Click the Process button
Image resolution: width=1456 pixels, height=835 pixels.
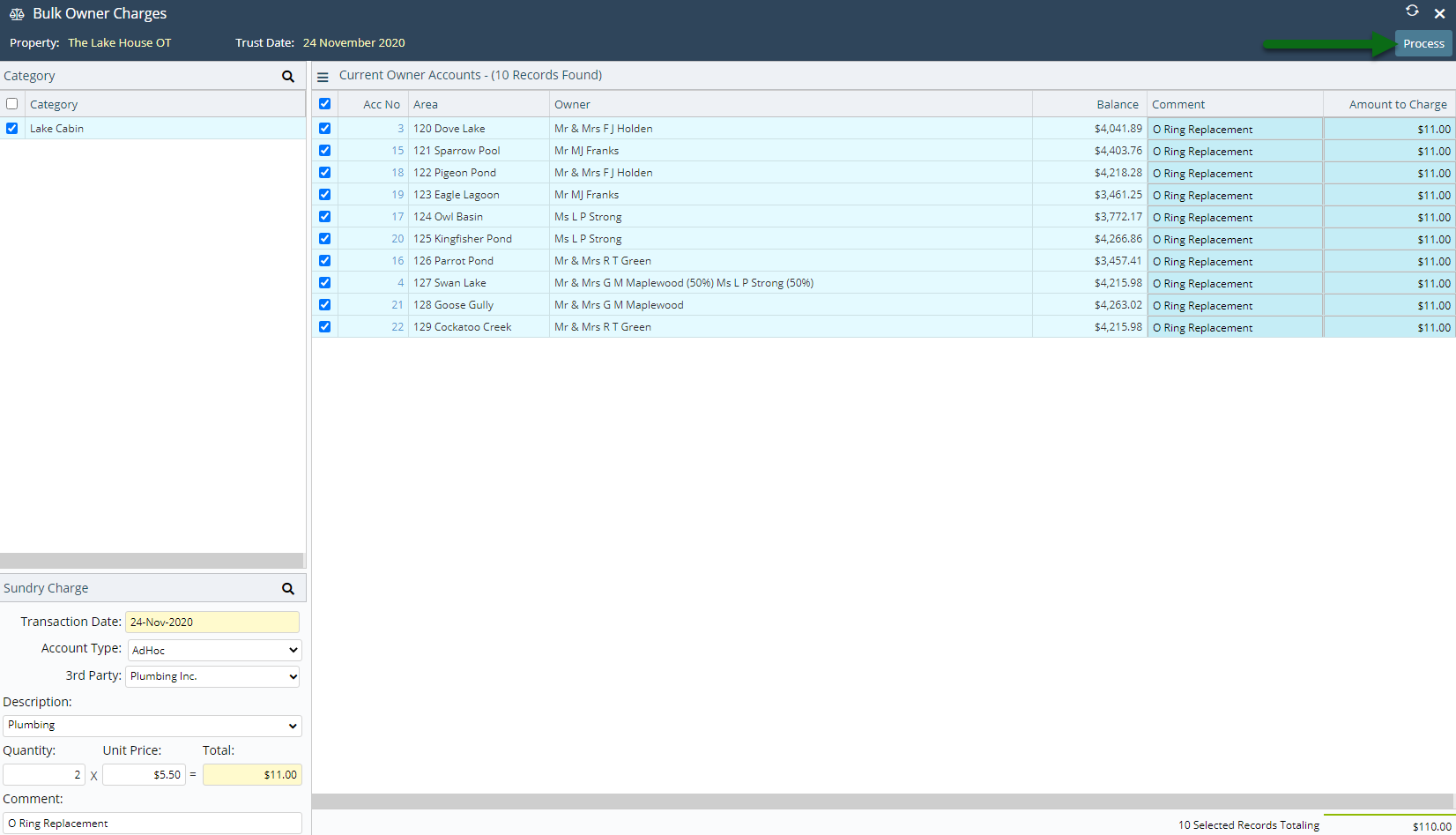[1423, 43]
